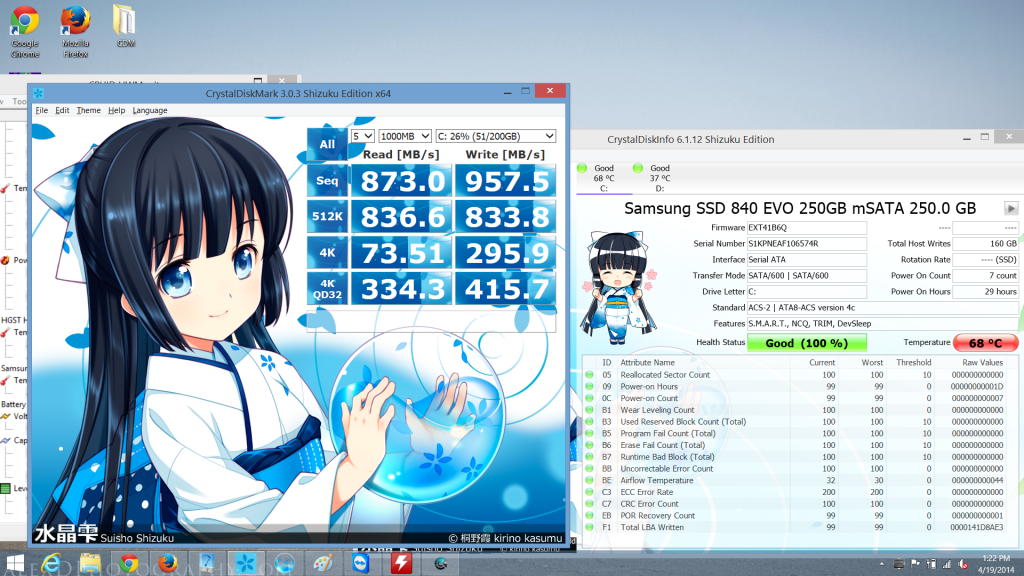
Task: Open the Theme menu in CrystalDiskMark
Action: pyautogui.click(x=89, y=110)
